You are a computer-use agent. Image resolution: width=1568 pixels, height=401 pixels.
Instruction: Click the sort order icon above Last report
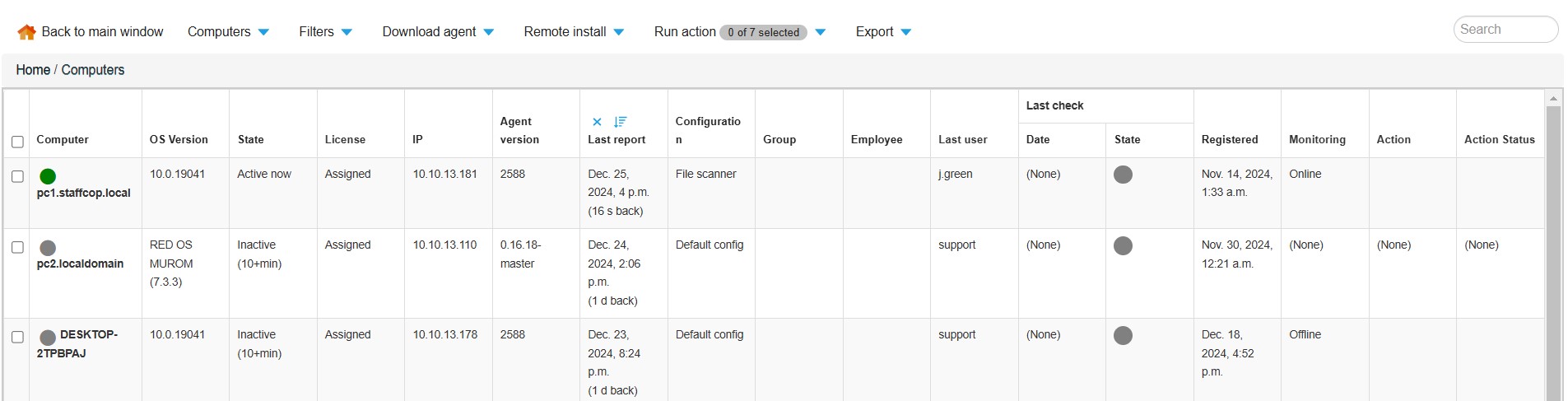pos(620,122)
